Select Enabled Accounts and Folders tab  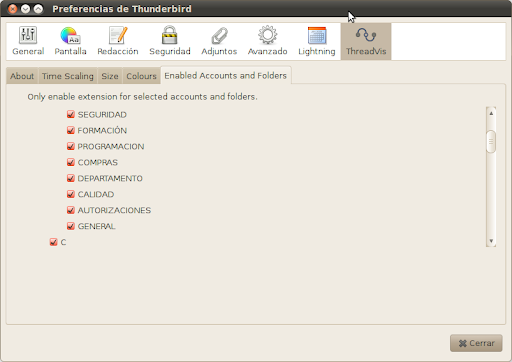pos(226,75)
